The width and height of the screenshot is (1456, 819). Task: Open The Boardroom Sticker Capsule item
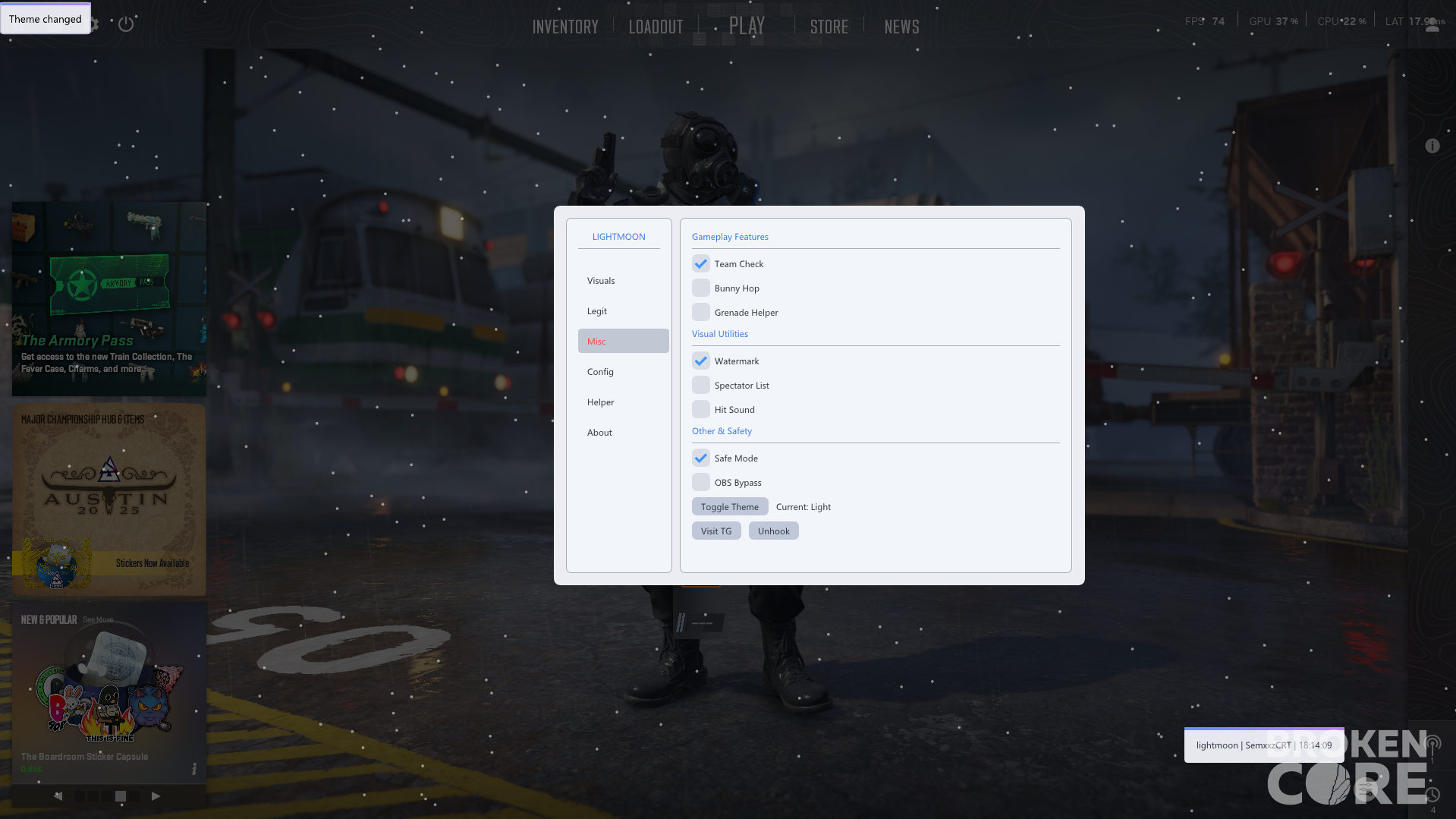[109, 692]
